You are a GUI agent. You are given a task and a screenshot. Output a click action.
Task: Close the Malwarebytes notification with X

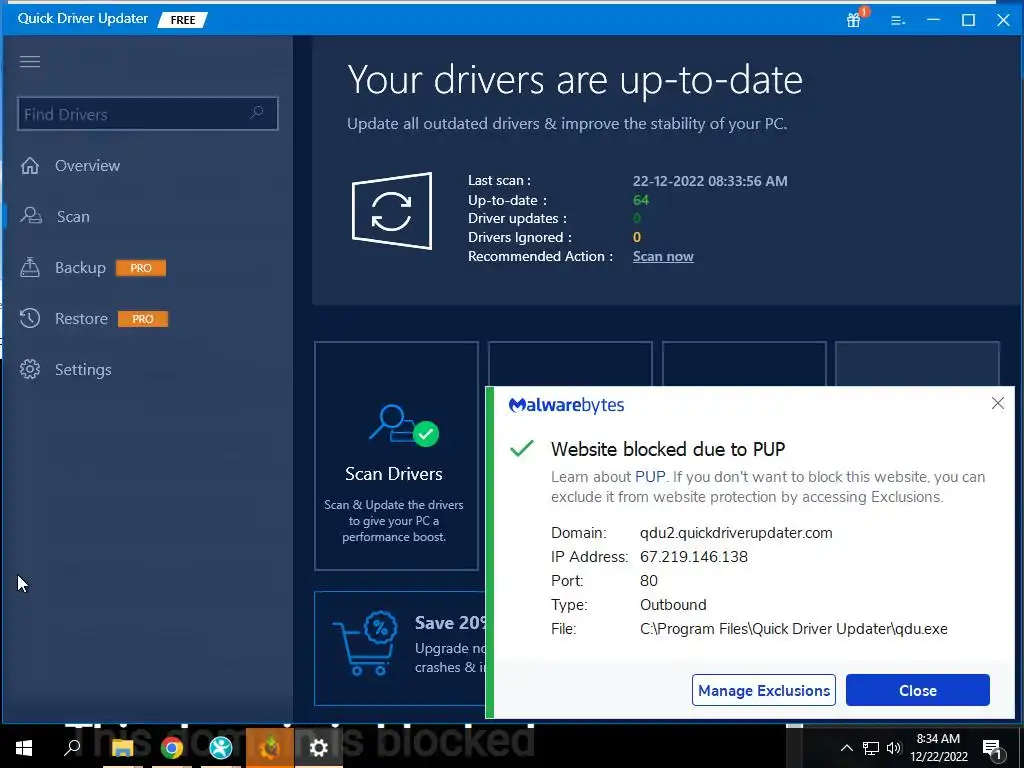998,403
